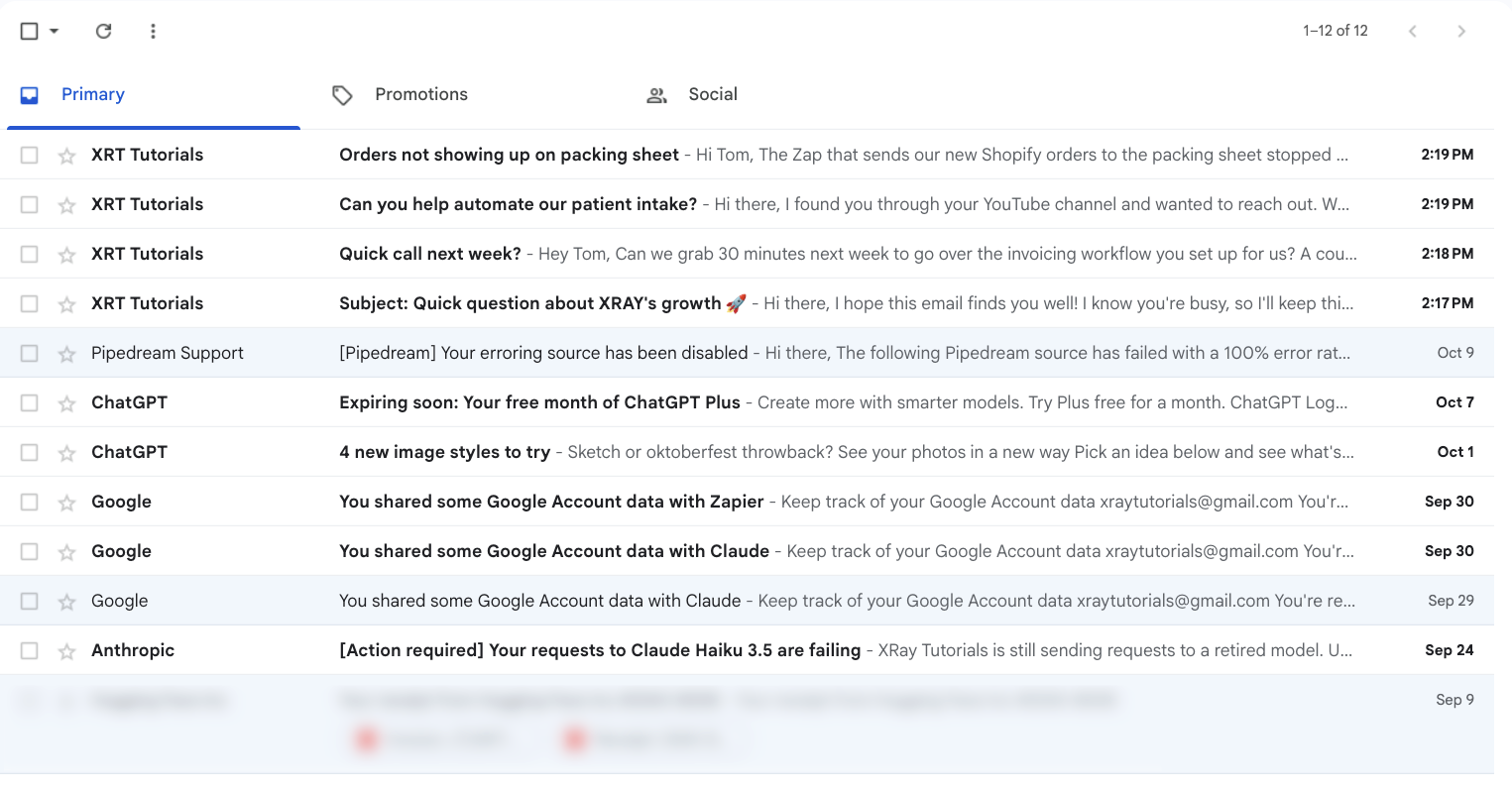Open the 'Orders not showing up on packing sheet' subject
This screenshot has height=793, width=1512.
click(509, 155)
